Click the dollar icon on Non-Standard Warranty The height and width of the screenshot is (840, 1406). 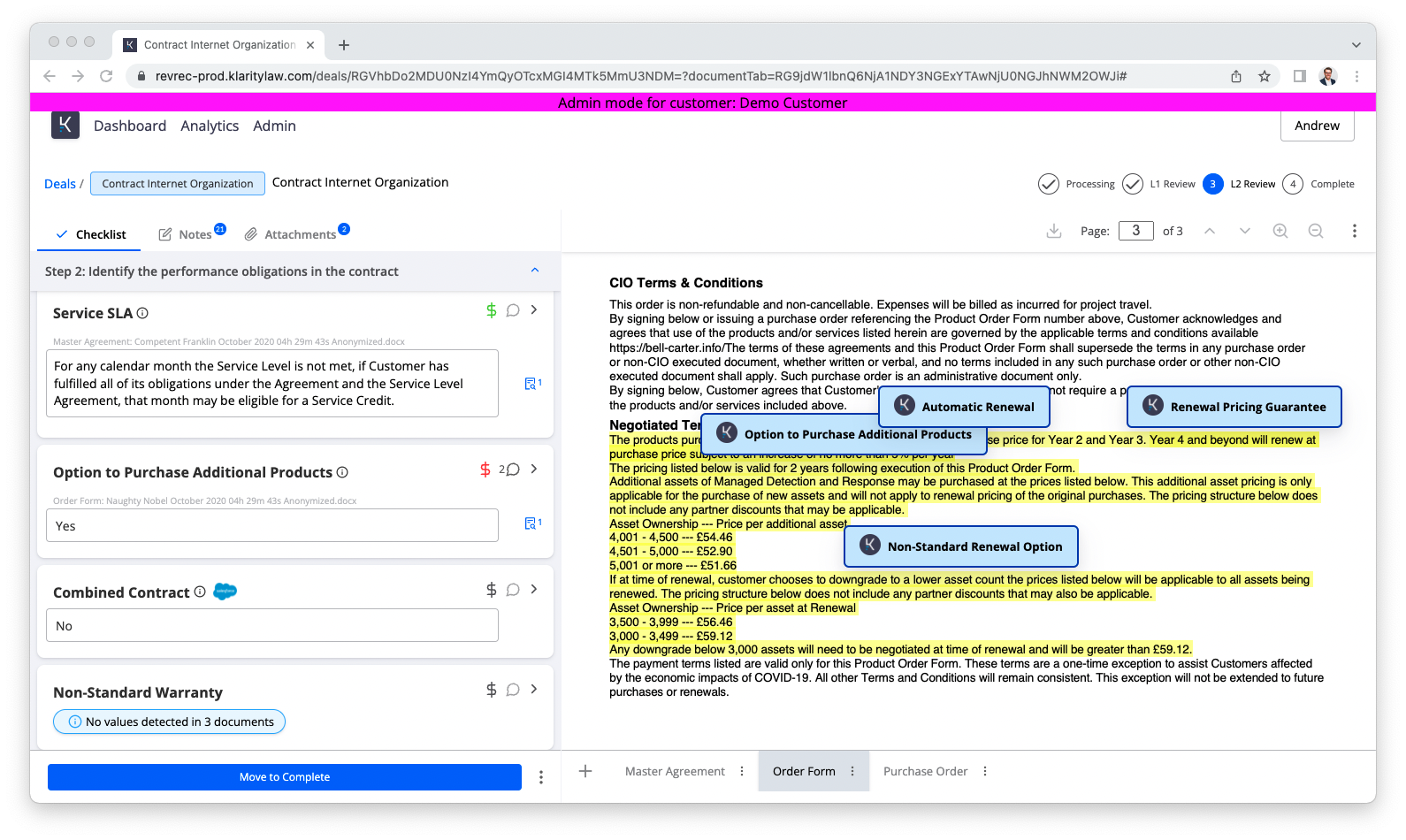click(x=492, y=690)
